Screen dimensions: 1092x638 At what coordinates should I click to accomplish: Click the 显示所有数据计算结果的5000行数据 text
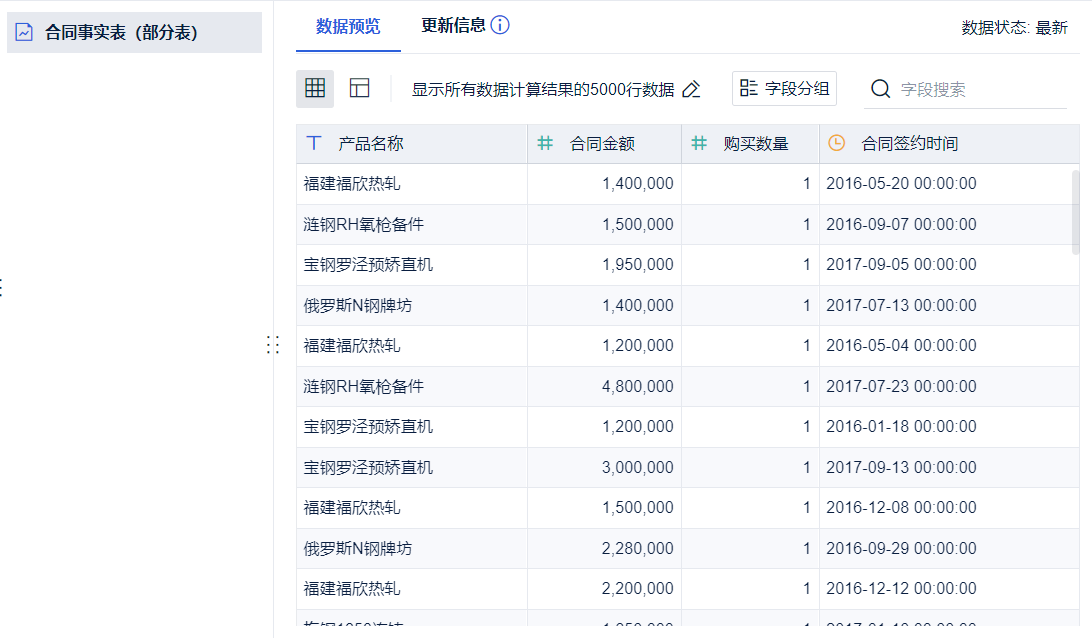(543, 90)
